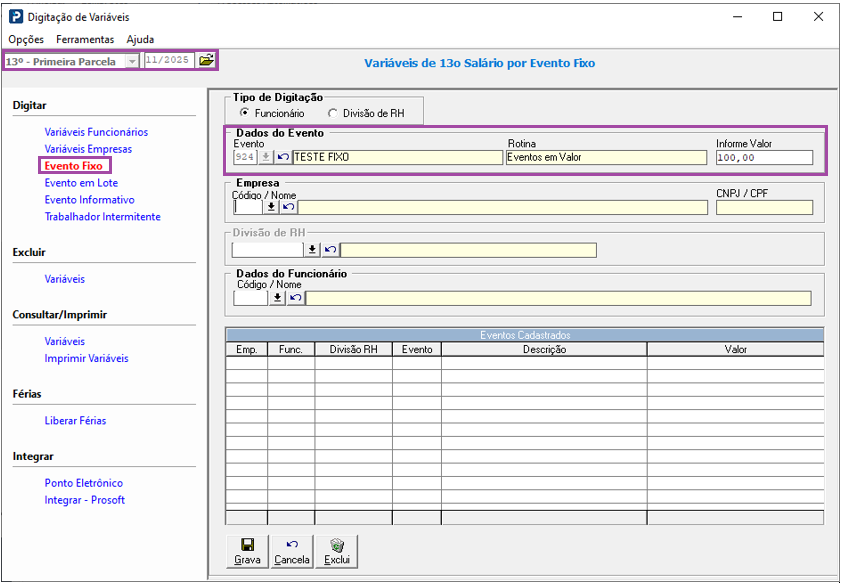Open the Opções menu
This screenshot has height=584, width=844.
(26, 39)
